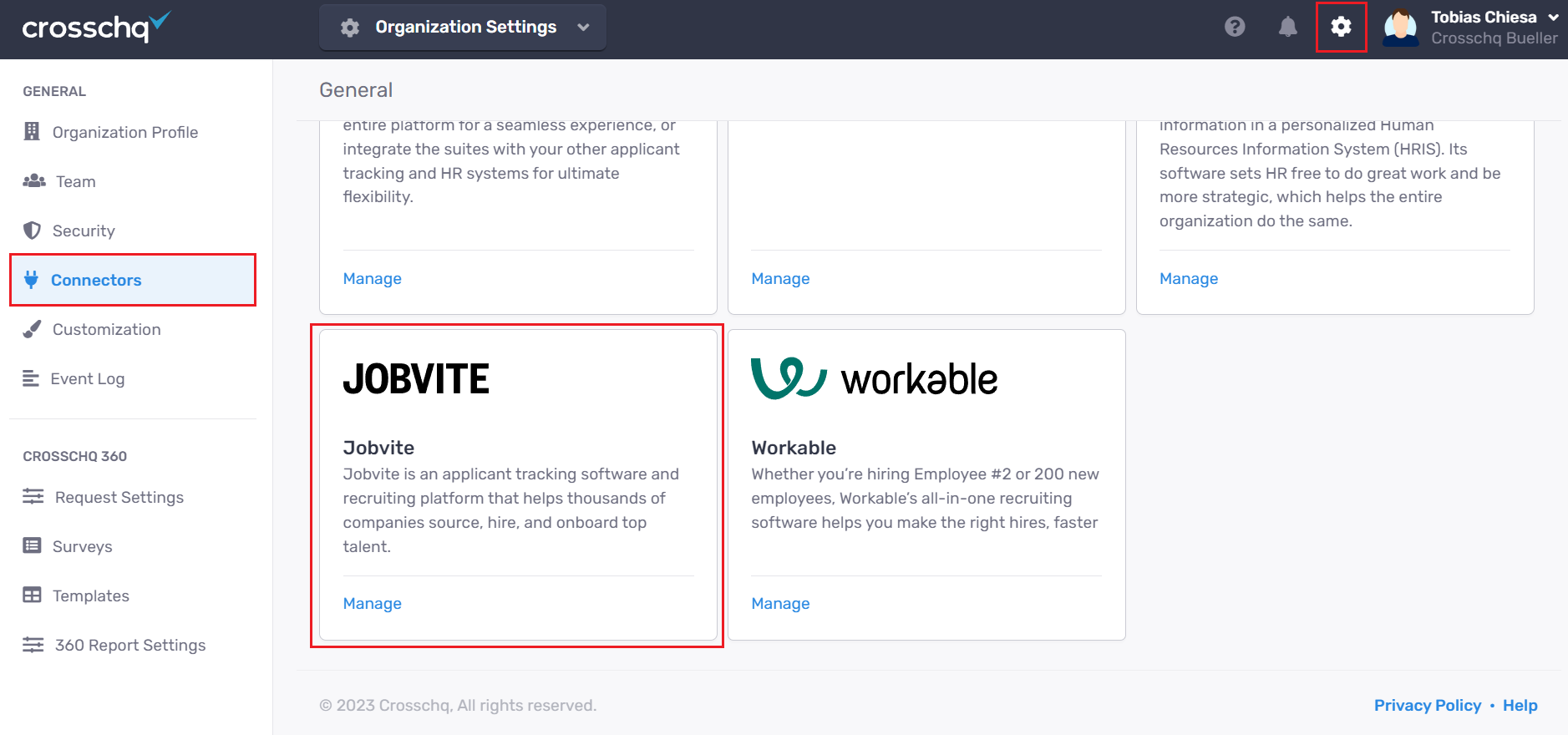1568x735 pixels.
Task: Click the shield icon next to Security
Action: (32, 230)
